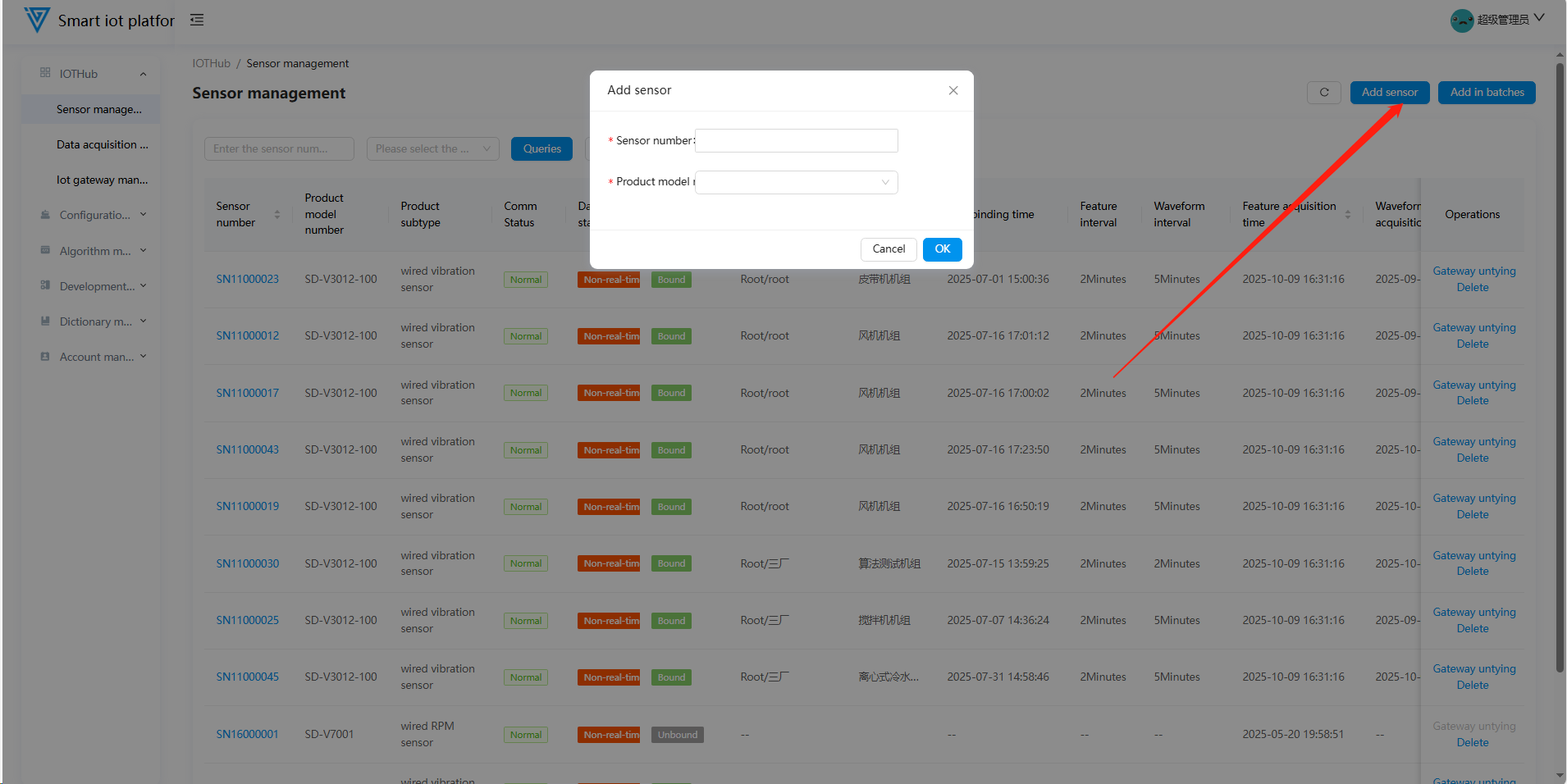The height and width of the screenshot is (784, 1567).
Task: Delete sensor SN11000023
Action: [x=1472, y=287]
